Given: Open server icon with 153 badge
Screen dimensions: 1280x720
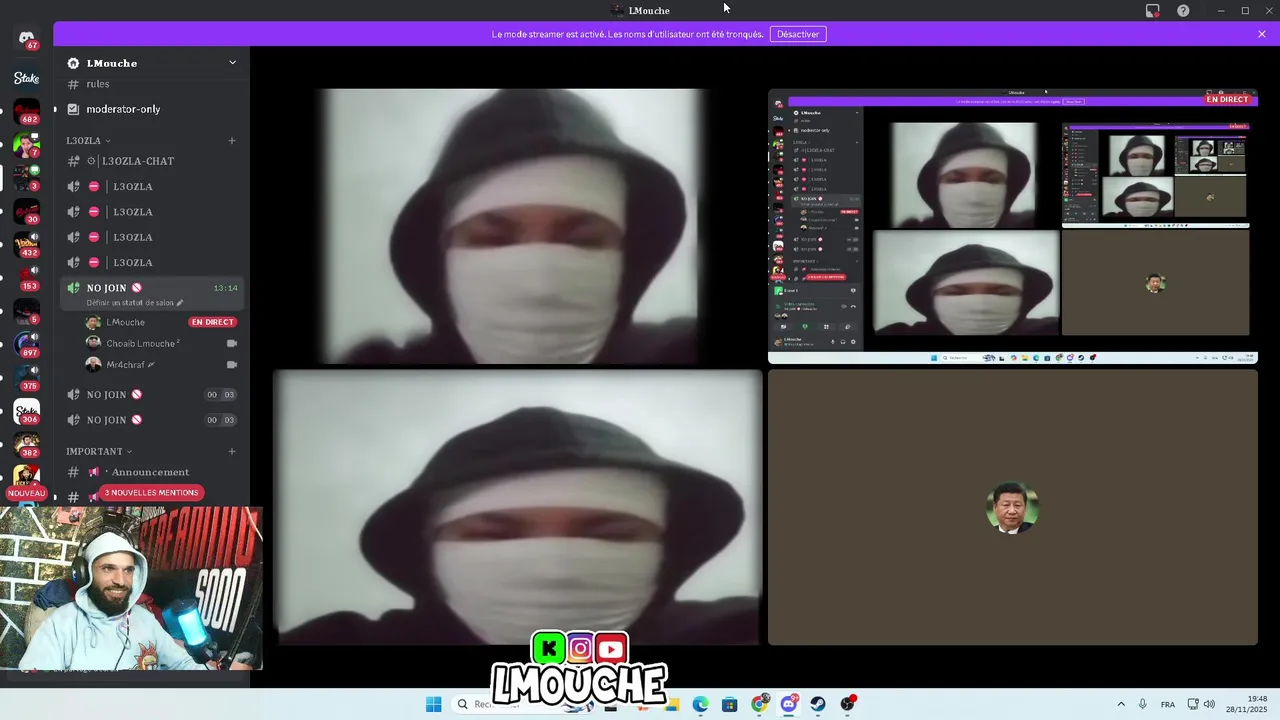Looking at the screenshot, I should 27,279.
